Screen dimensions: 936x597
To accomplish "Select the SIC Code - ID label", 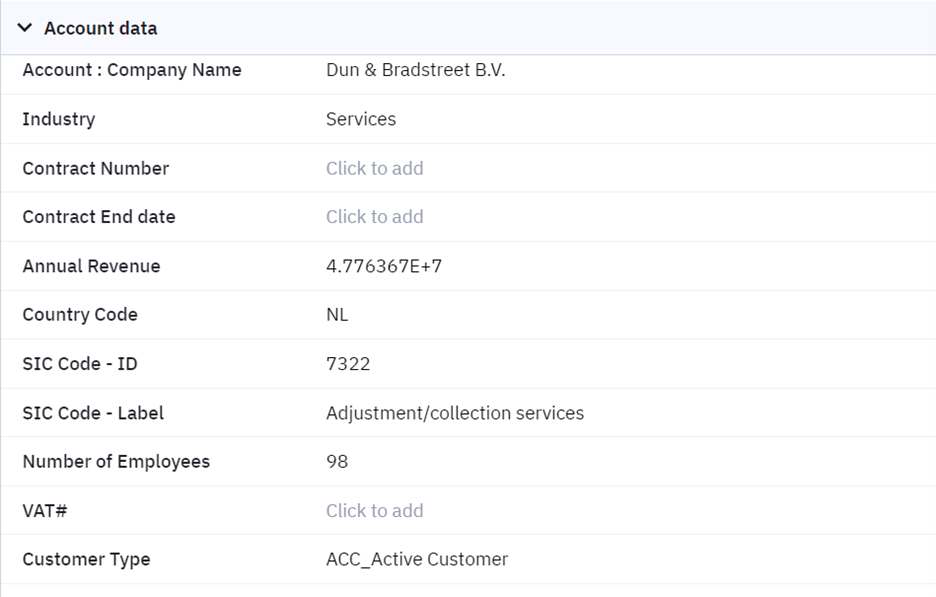I will click(80, 364).
